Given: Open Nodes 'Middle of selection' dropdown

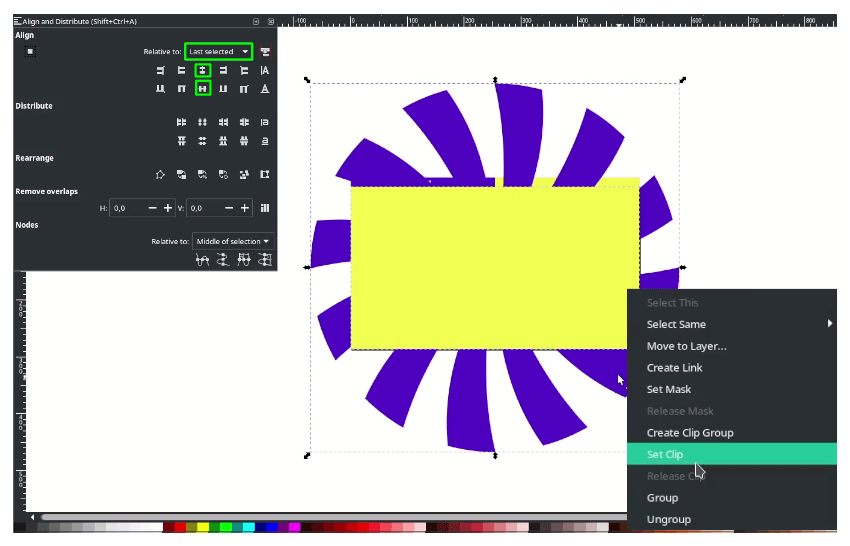Looking at the screenshot, I should coord(233,241).
